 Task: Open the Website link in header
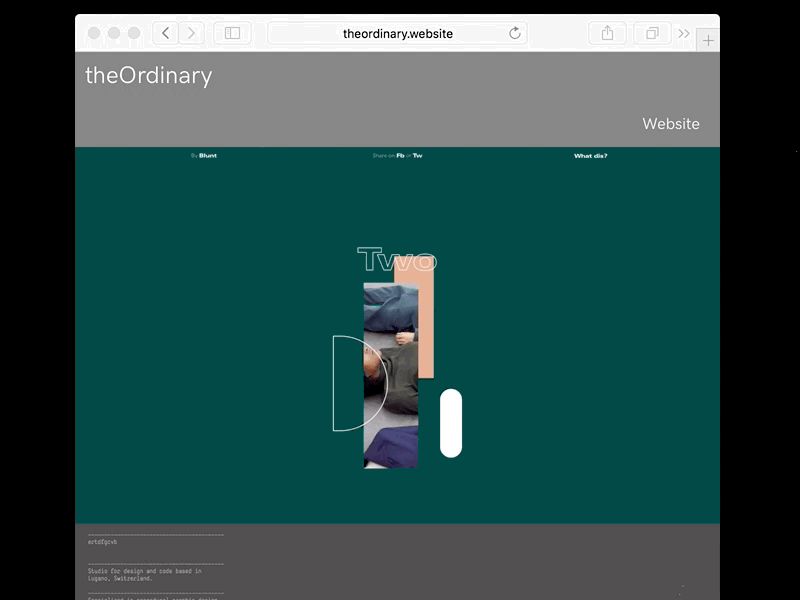671,123
